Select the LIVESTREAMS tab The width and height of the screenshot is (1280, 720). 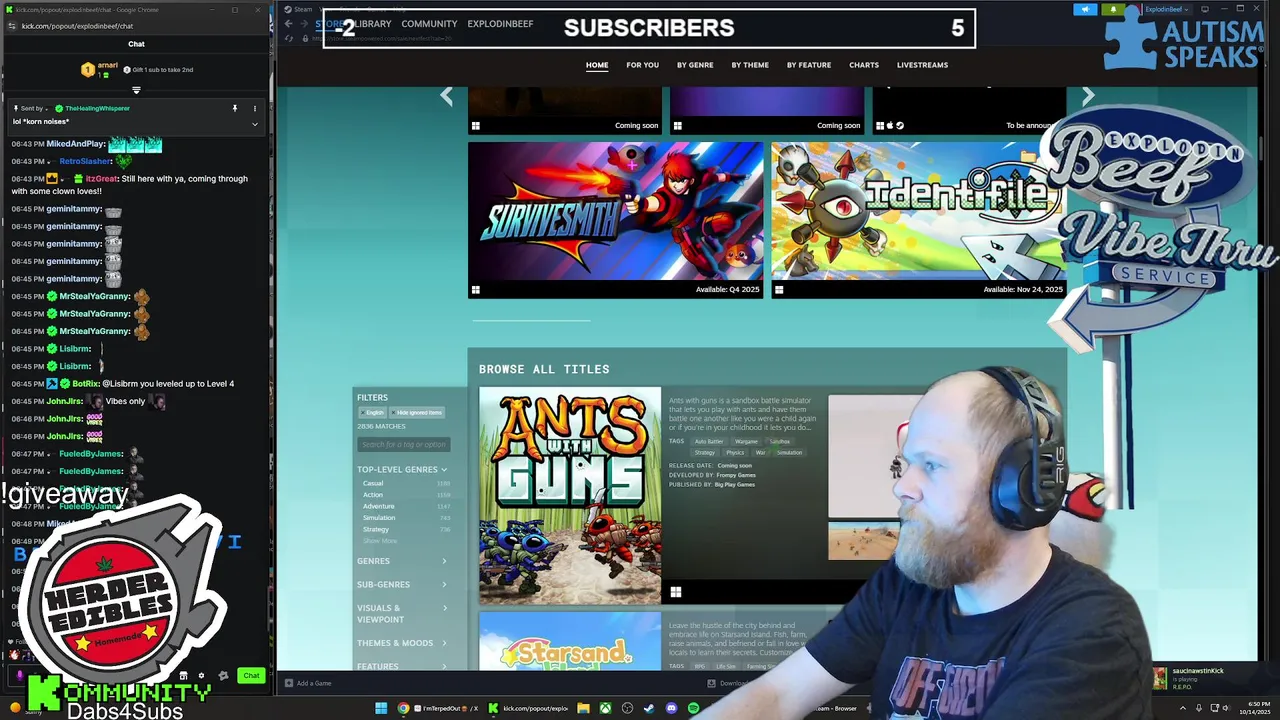coord(922,65)
